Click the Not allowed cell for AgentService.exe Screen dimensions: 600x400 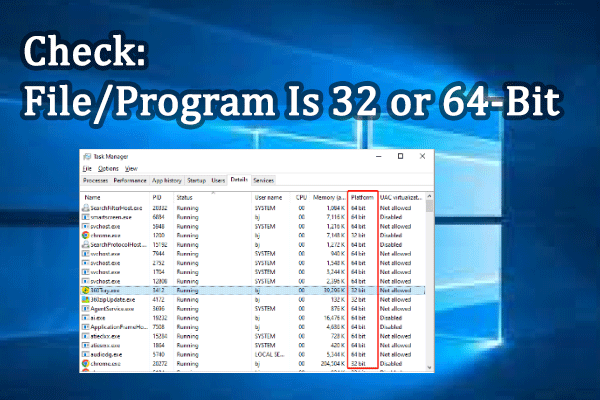[x=395, y=309]
